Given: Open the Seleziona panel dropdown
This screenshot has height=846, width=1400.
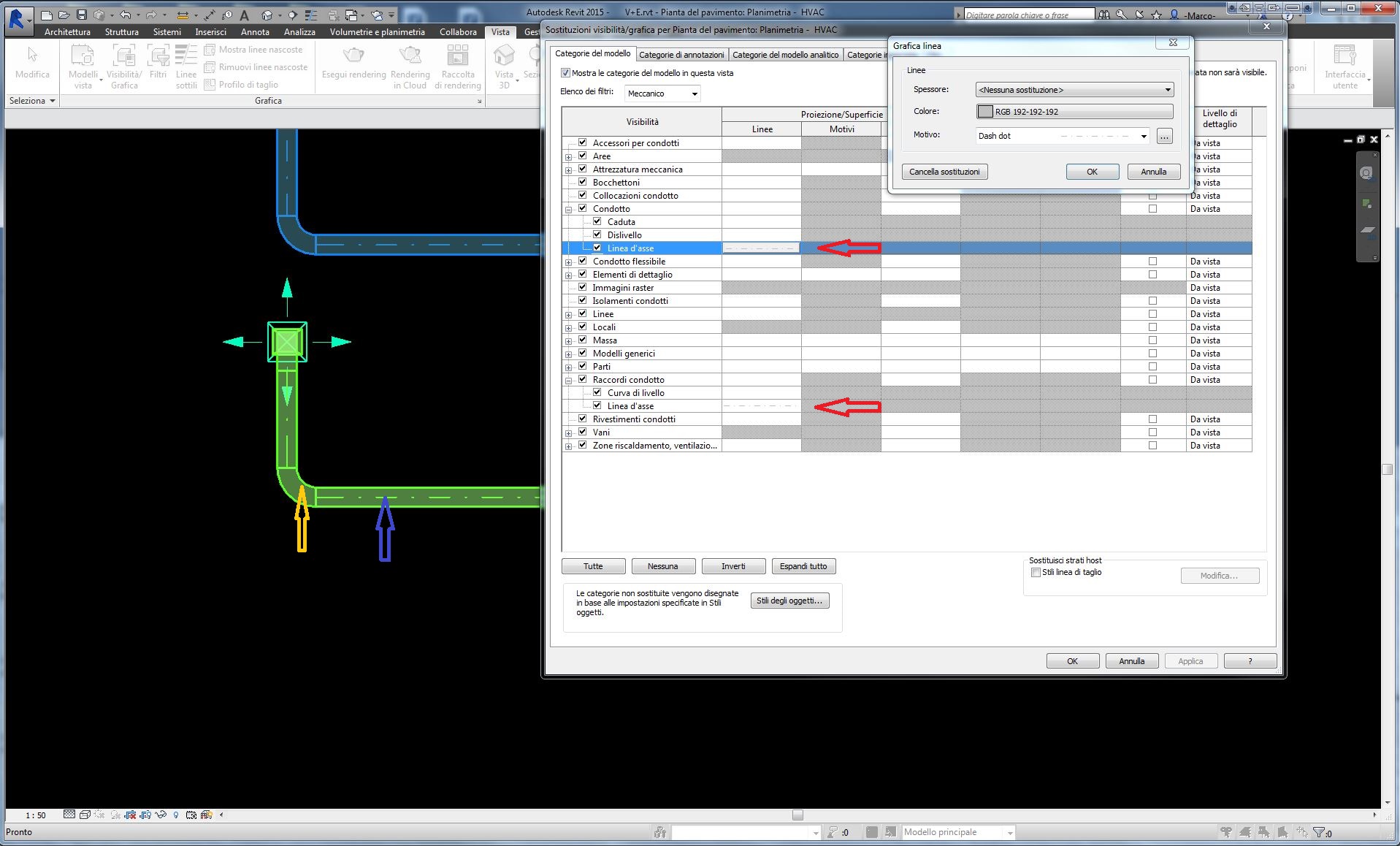Looking at the screenshot, I should pos(32,101).
